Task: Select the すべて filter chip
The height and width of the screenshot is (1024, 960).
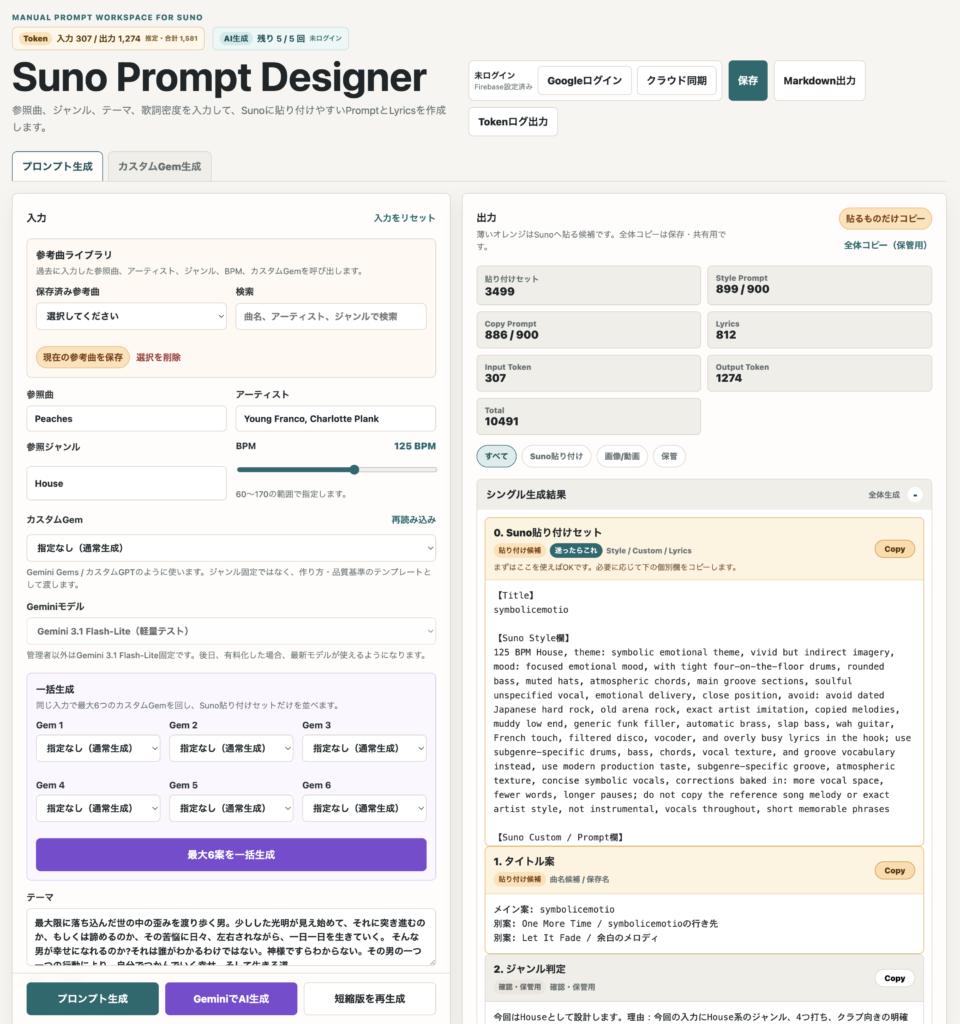Action: tap(496, 456)
